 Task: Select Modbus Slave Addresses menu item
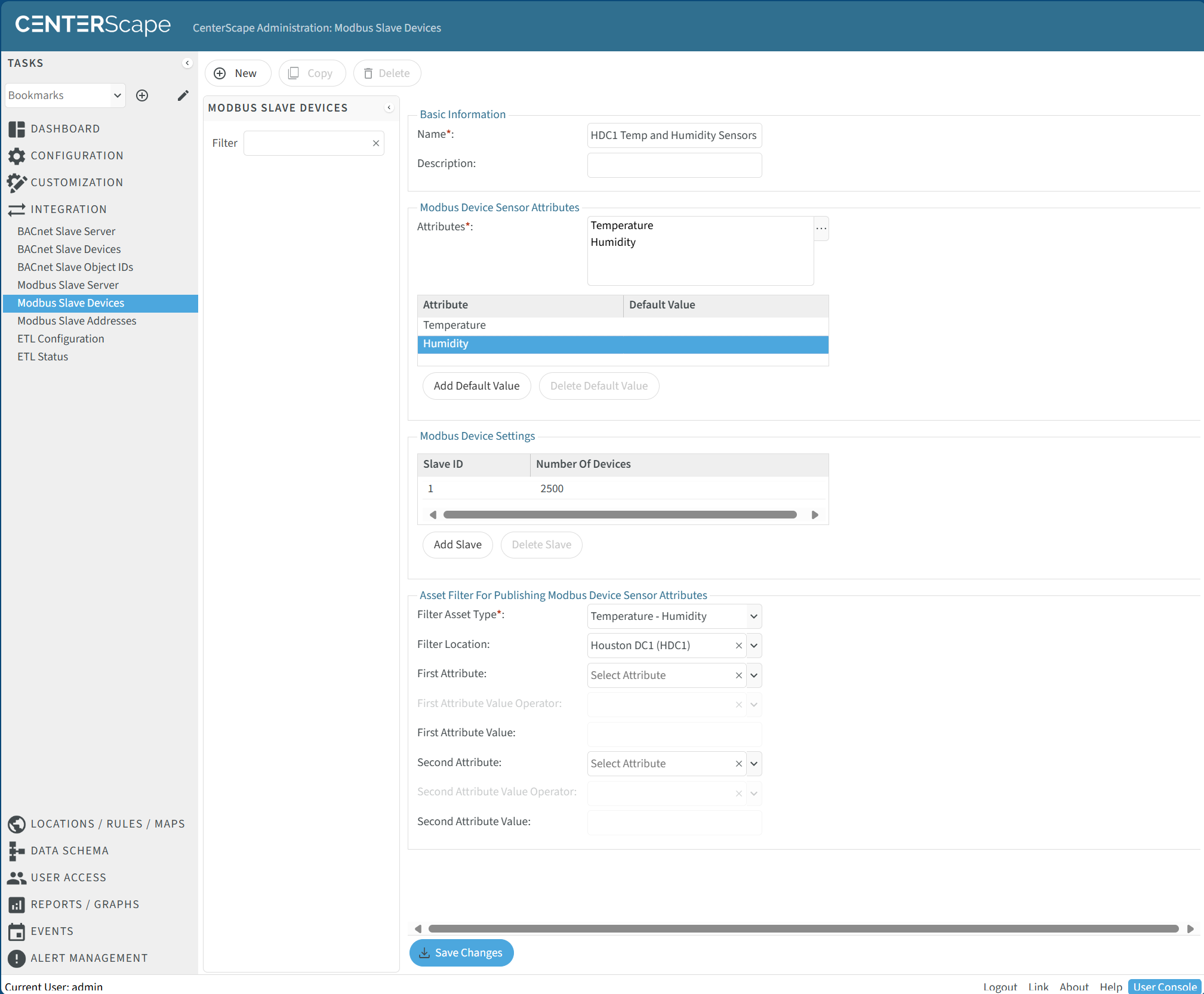pos(77,321)
